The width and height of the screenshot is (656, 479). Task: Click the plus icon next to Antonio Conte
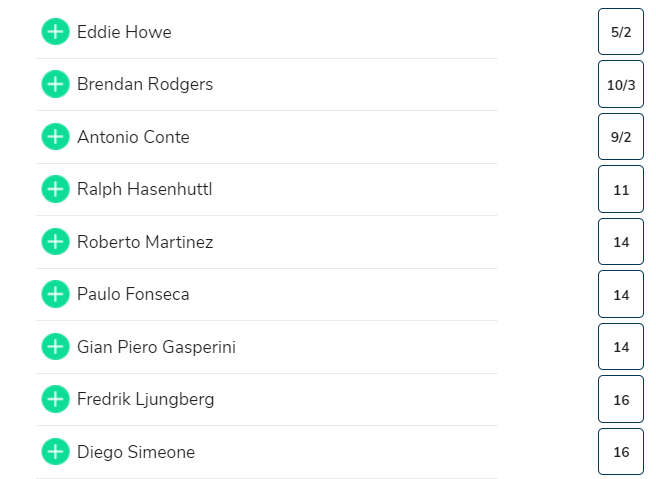coord(55,137)
